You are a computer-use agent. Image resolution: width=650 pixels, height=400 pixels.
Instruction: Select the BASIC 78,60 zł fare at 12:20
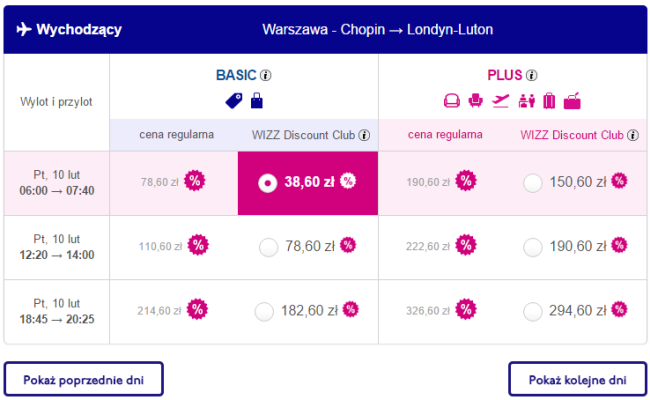pyautogui.click(x=267, y=246)
